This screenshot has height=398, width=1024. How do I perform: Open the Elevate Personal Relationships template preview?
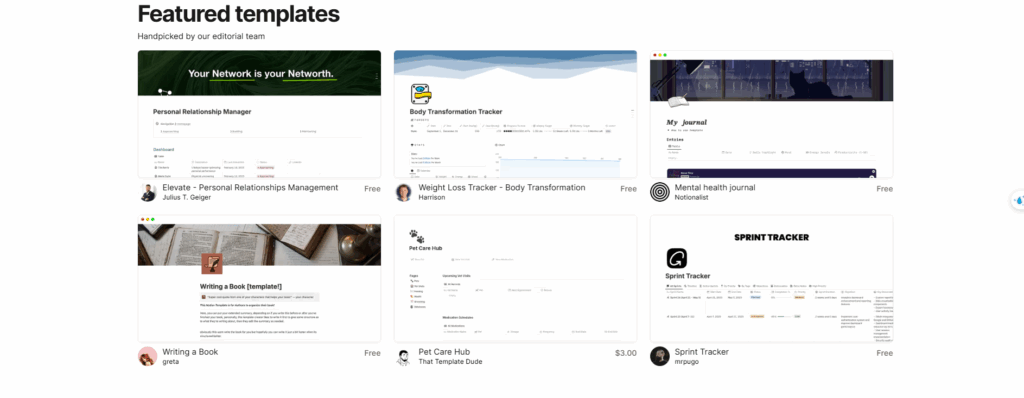(259, 114)
